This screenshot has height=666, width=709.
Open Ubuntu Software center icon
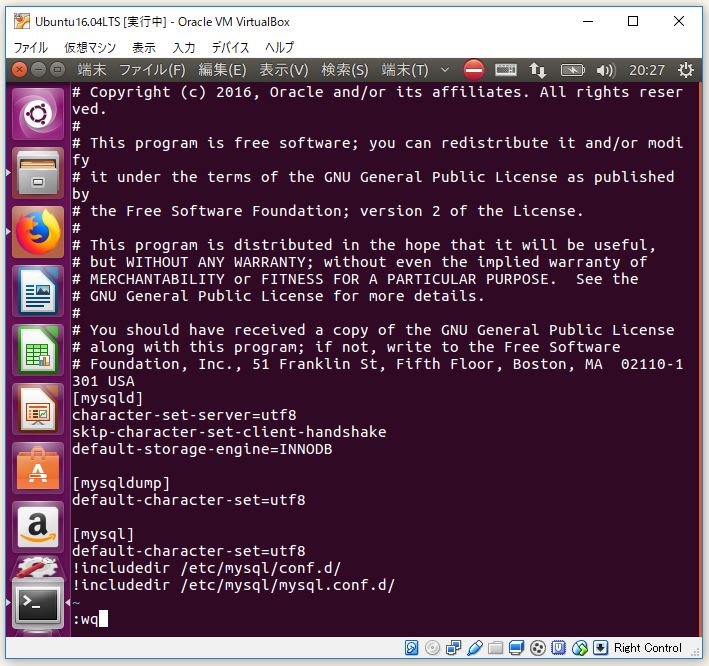pos(38,468)
